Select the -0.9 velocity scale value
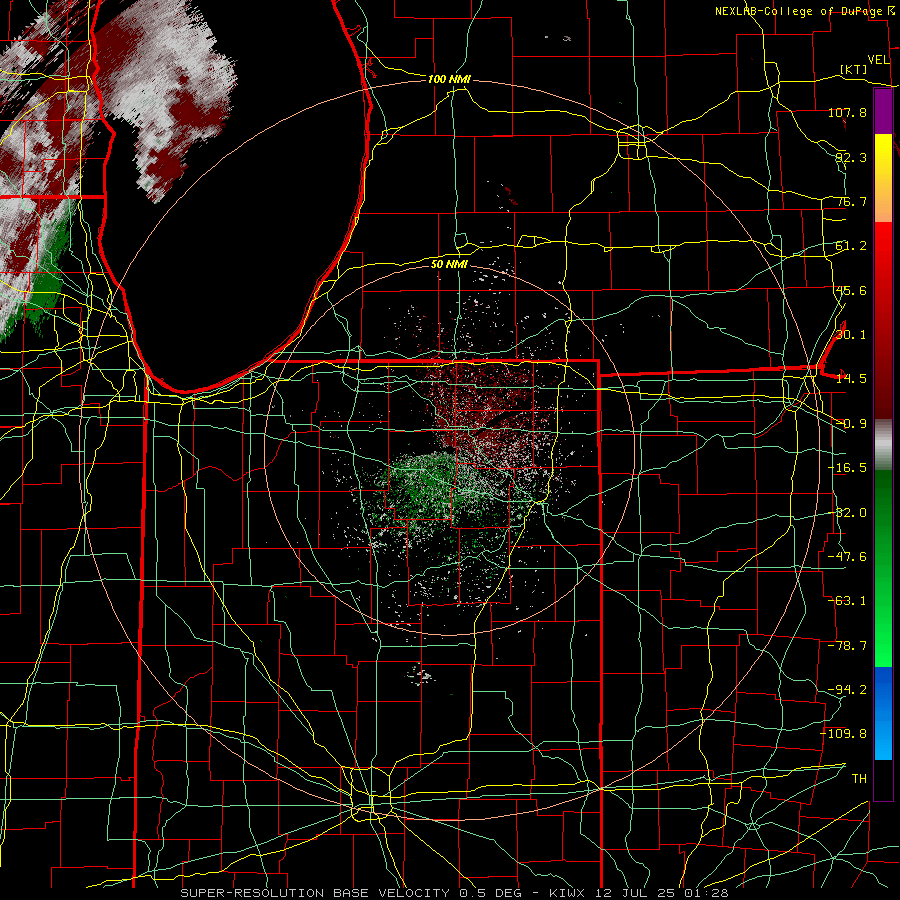 pos(851,424)
